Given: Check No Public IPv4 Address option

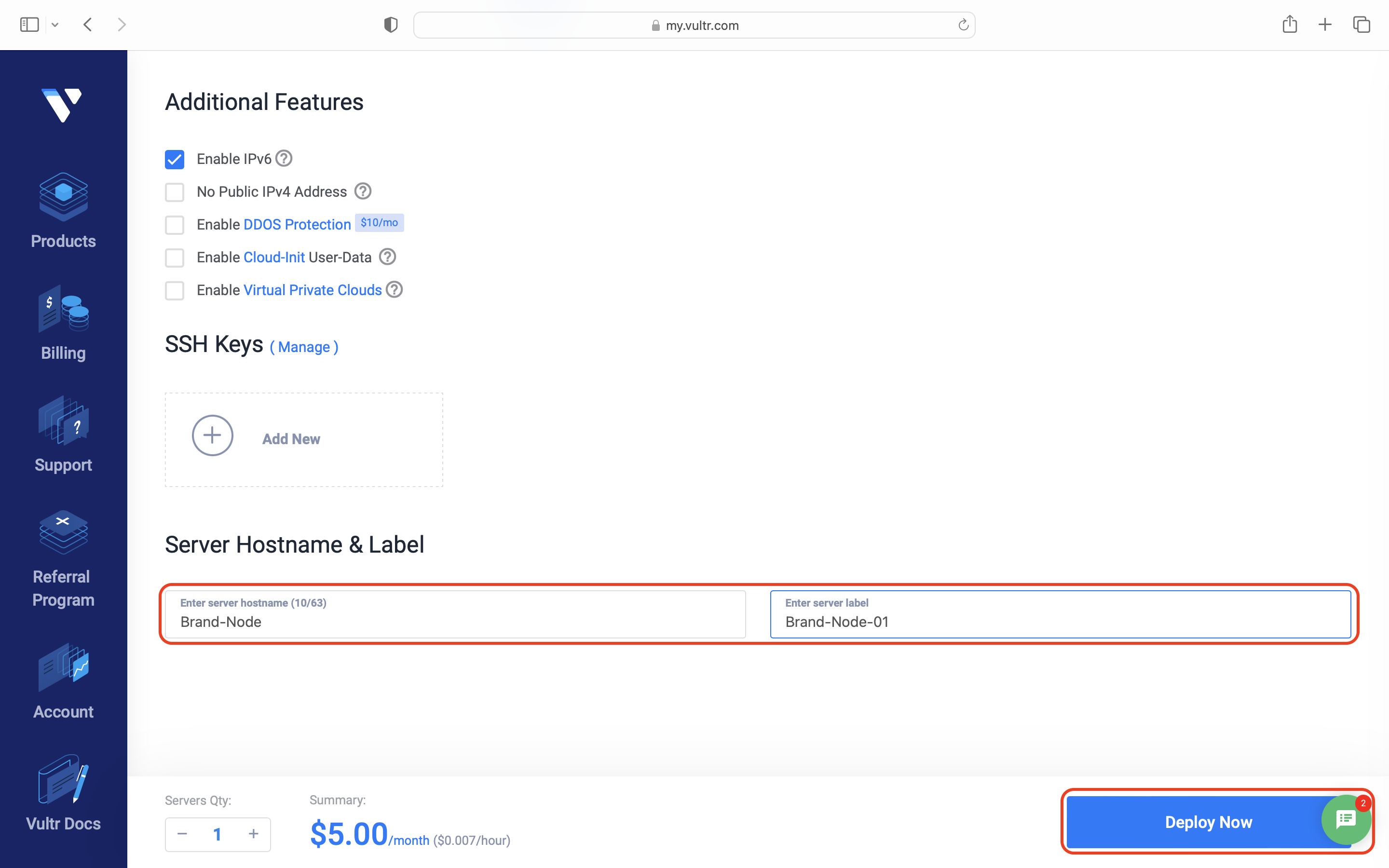Looking at the screenshot, I should pyautogui.click(x=175, y=192).
